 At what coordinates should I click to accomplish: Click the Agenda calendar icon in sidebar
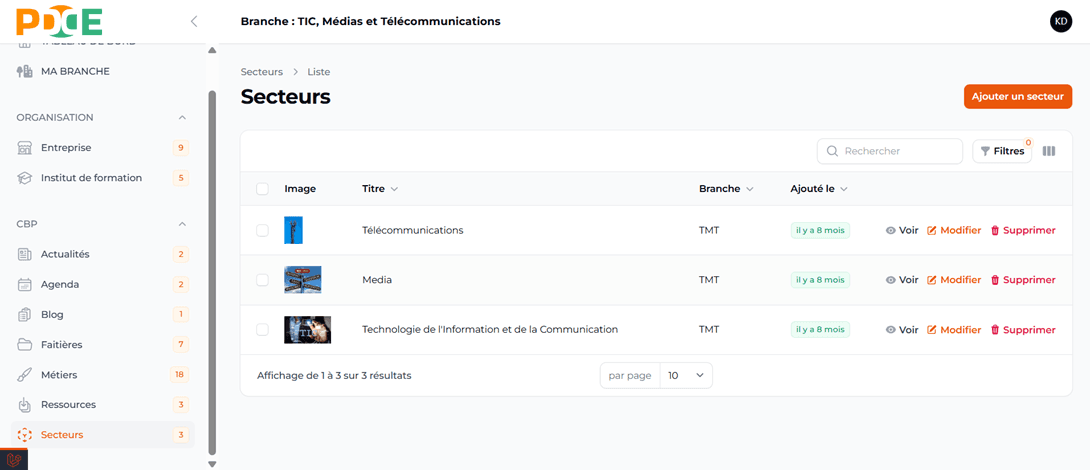pos(25,285)
